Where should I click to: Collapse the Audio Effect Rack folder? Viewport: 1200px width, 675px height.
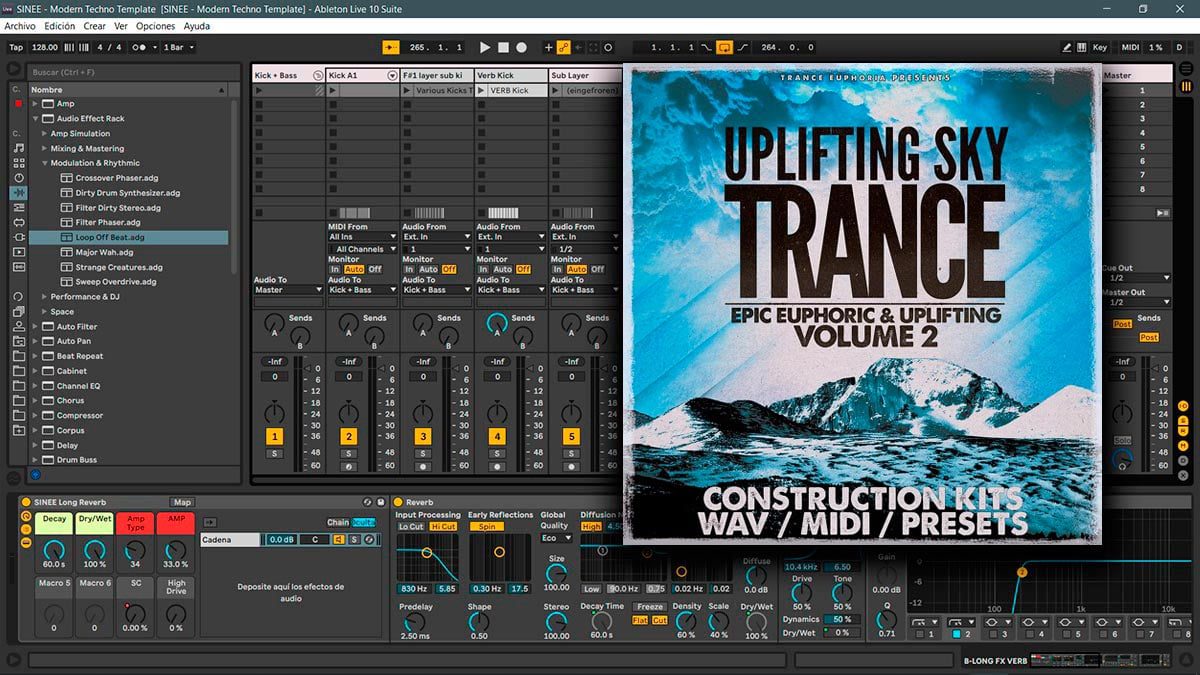(x=35, y=118)
